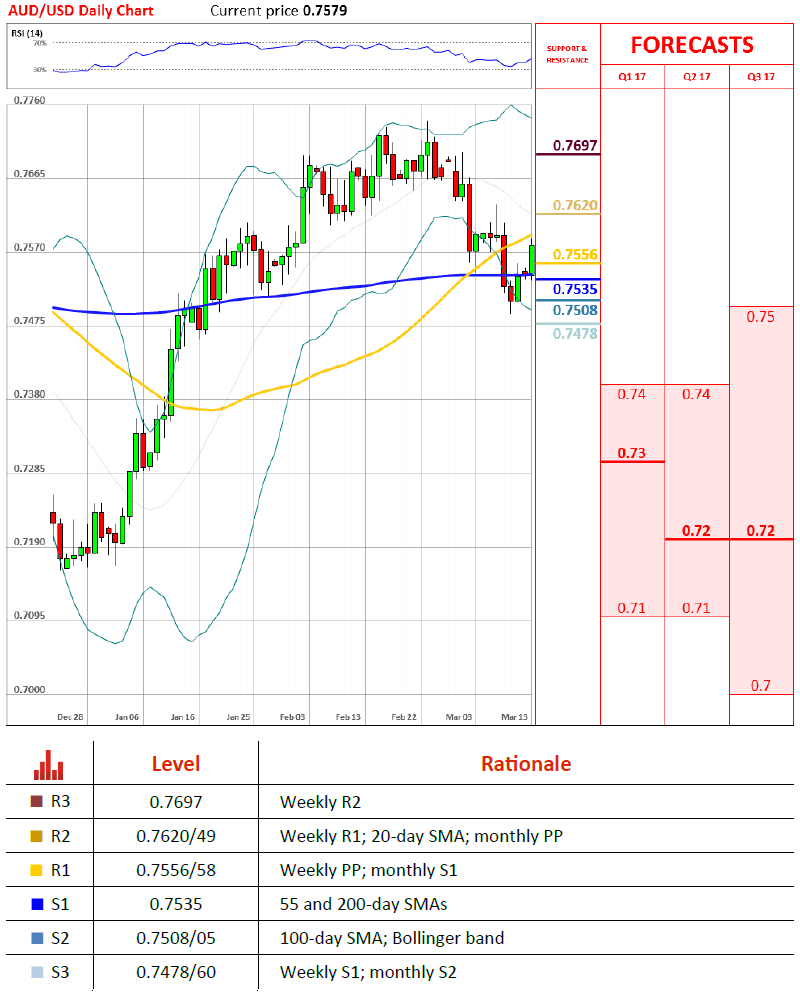Click the FORECASTS heading
This screenshot has height=995, width=800.
pos(692,45)
